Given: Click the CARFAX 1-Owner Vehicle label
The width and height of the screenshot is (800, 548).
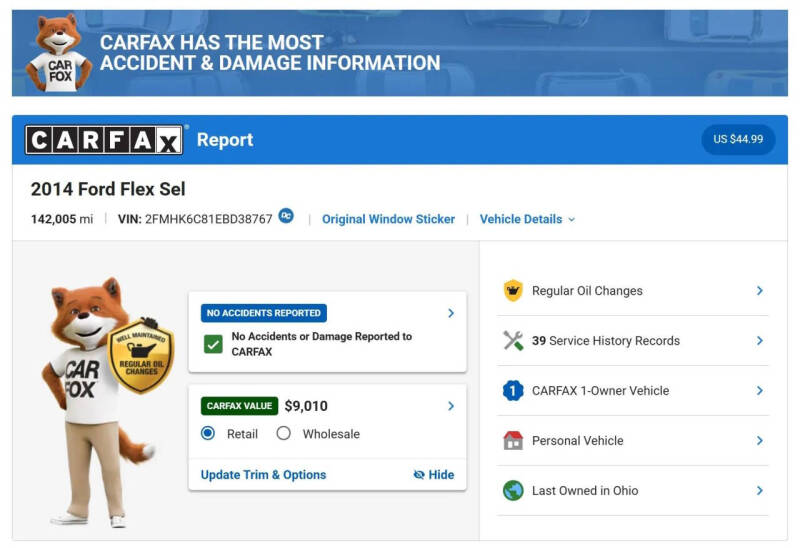Looking at the screenshot, I should (601, 391).
